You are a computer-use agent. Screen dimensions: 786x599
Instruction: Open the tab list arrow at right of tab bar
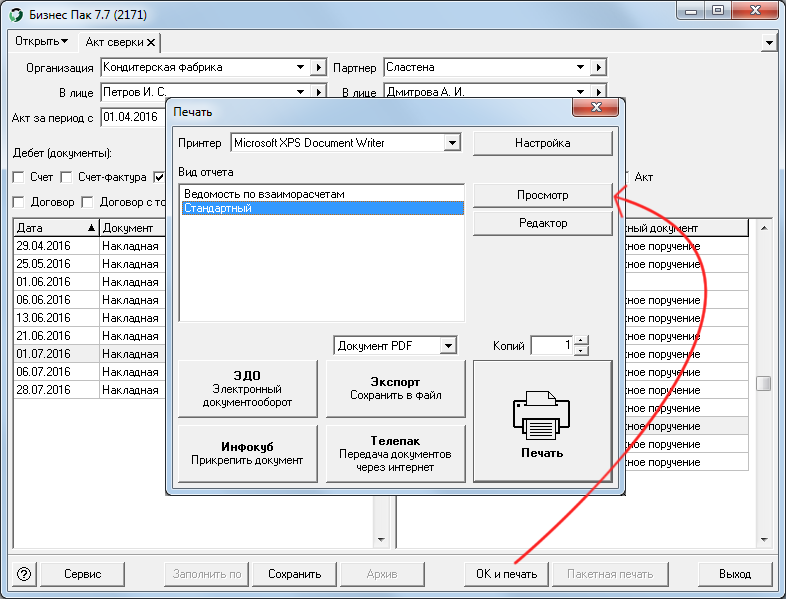coord(769,43)
